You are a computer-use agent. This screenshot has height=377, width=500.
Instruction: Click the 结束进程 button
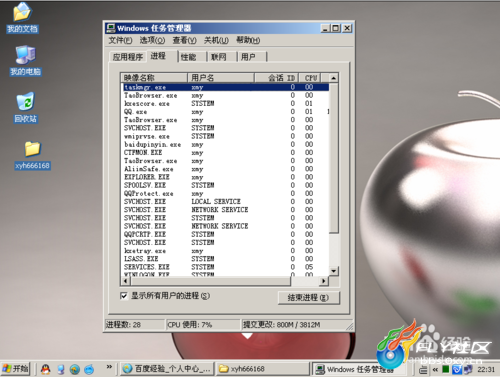(x=309, y=298)
